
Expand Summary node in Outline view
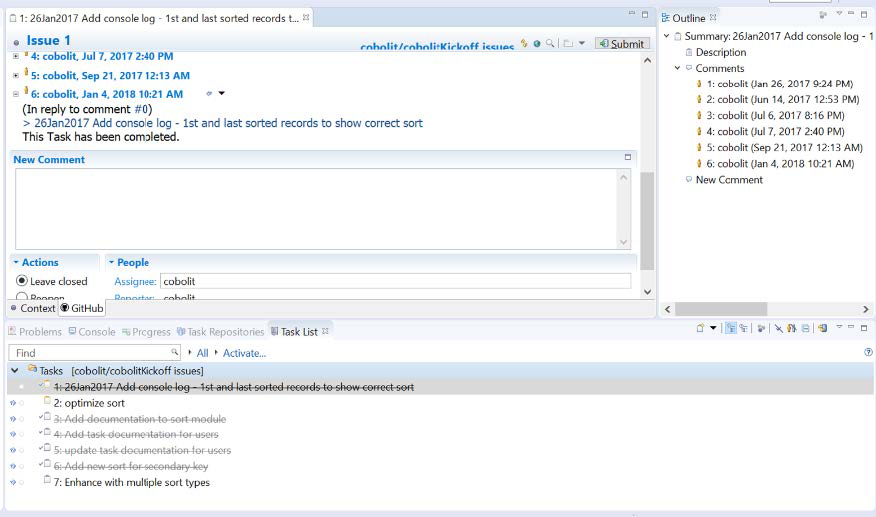click(x=666, y=36)
